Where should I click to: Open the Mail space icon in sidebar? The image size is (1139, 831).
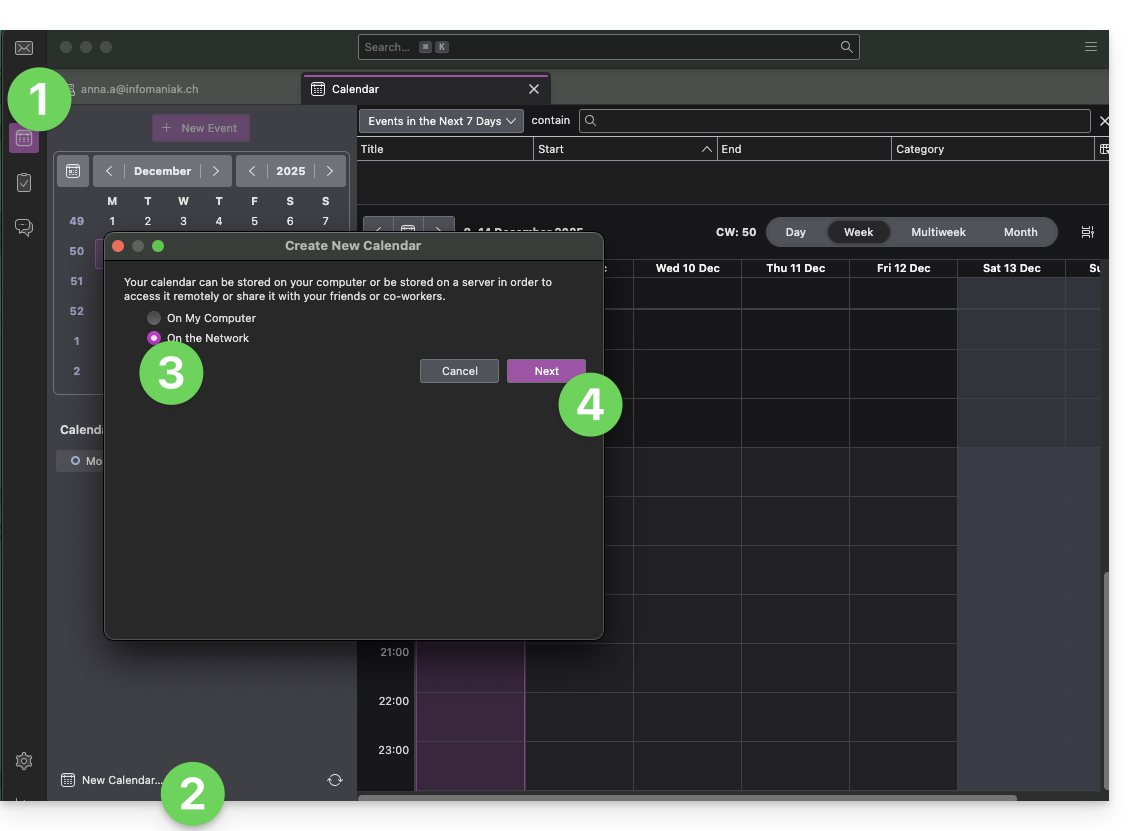[24, 48]
